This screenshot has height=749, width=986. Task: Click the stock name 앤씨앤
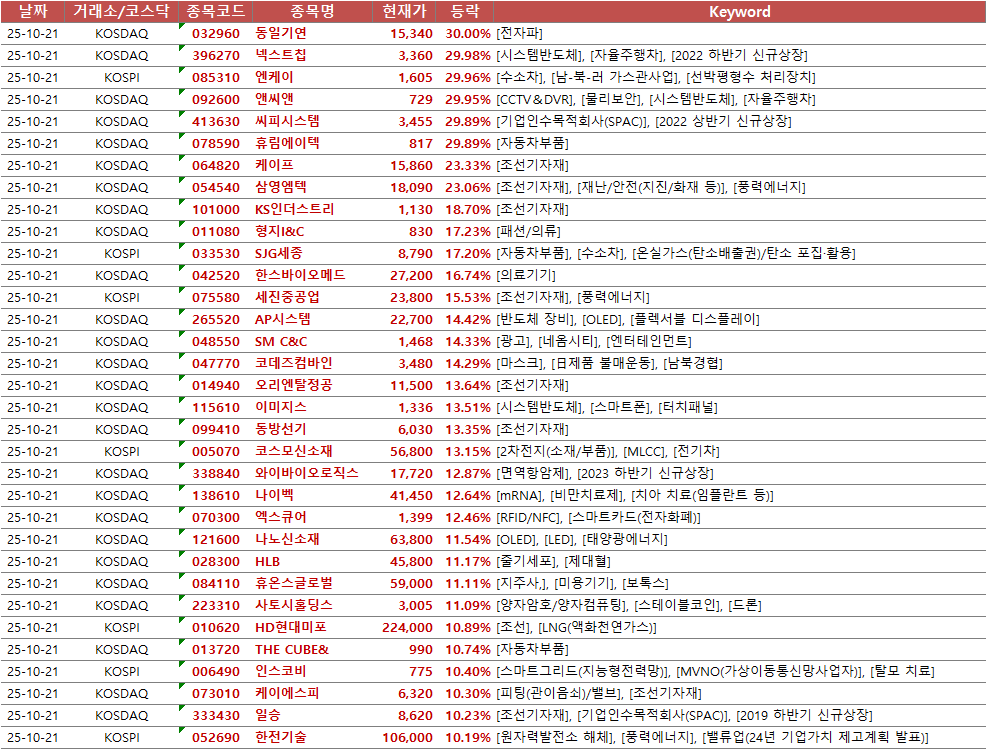[x=274, y=99]
